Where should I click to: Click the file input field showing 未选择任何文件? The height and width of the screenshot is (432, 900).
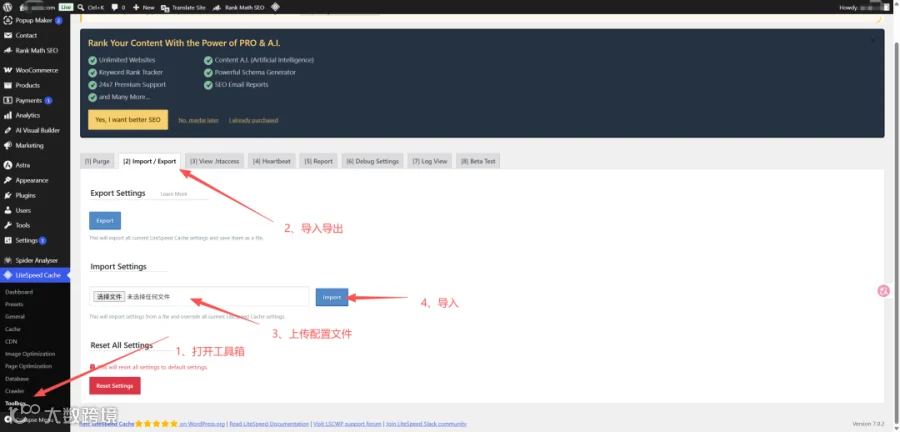(199, 297)
